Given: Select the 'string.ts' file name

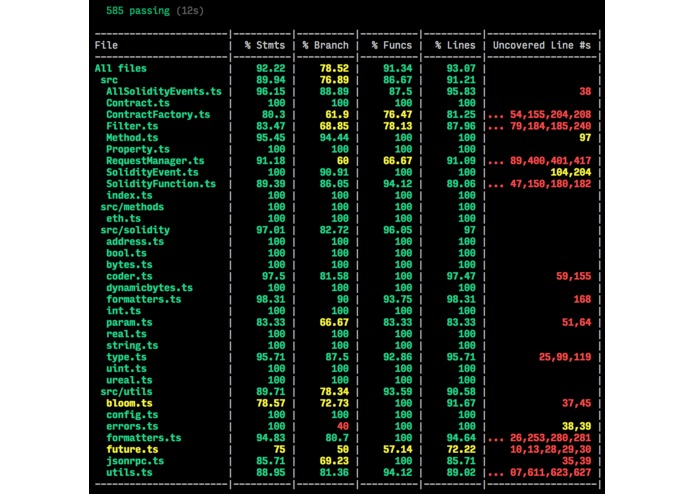Looking at the screenshot, I should tap(132, 345).
